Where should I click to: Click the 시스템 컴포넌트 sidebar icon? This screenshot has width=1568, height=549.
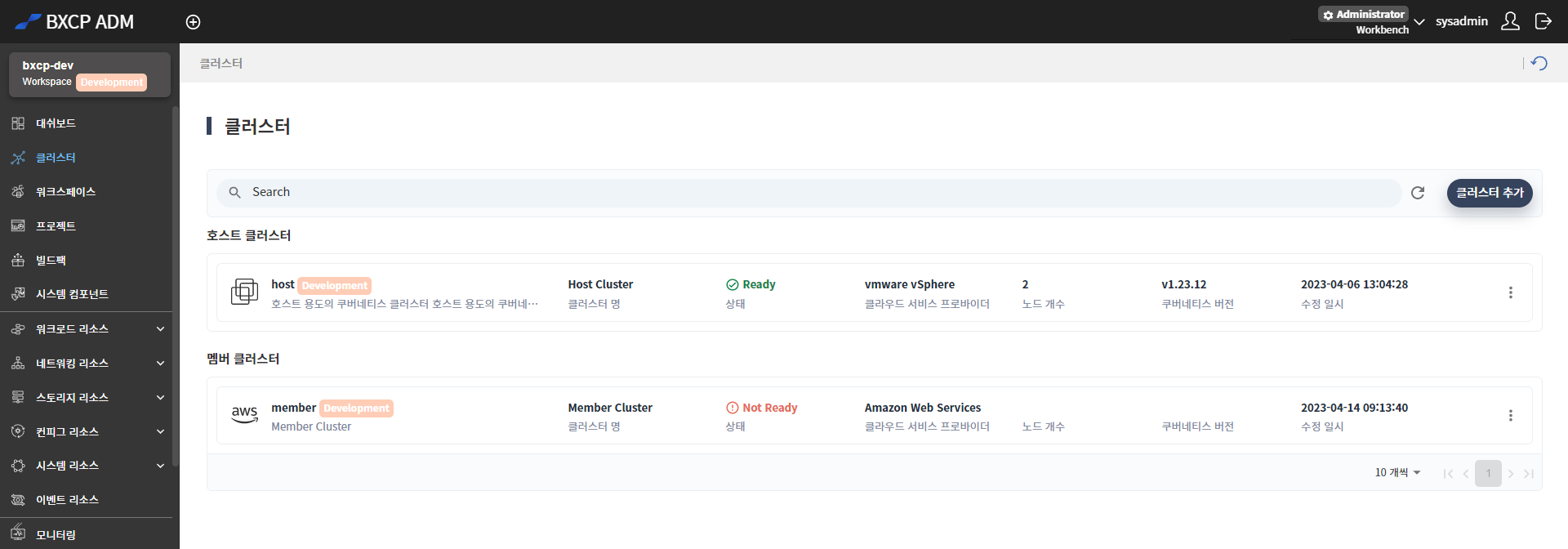pos(18,294)
